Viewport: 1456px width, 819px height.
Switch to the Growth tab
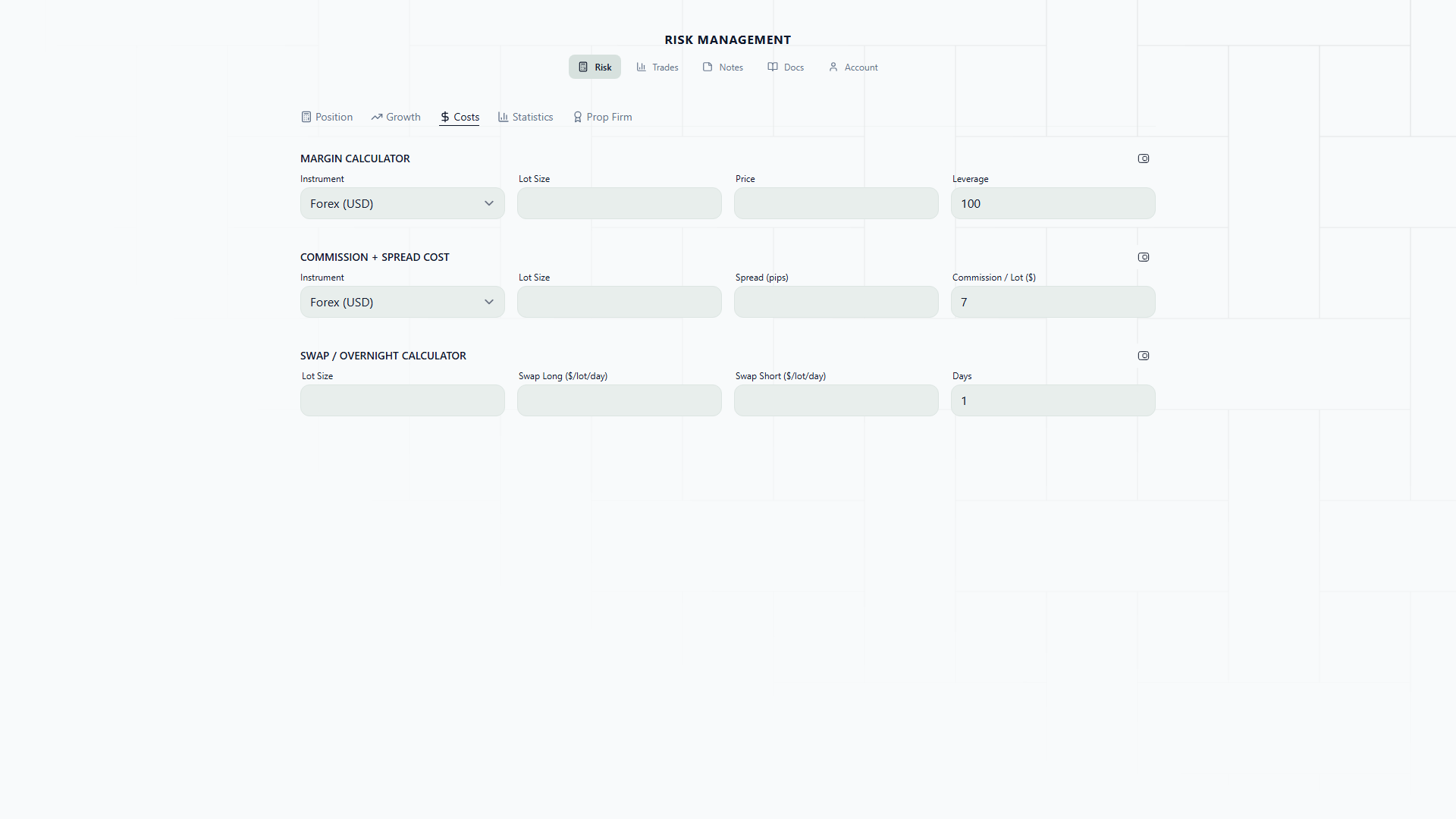[x=396, y=117]
